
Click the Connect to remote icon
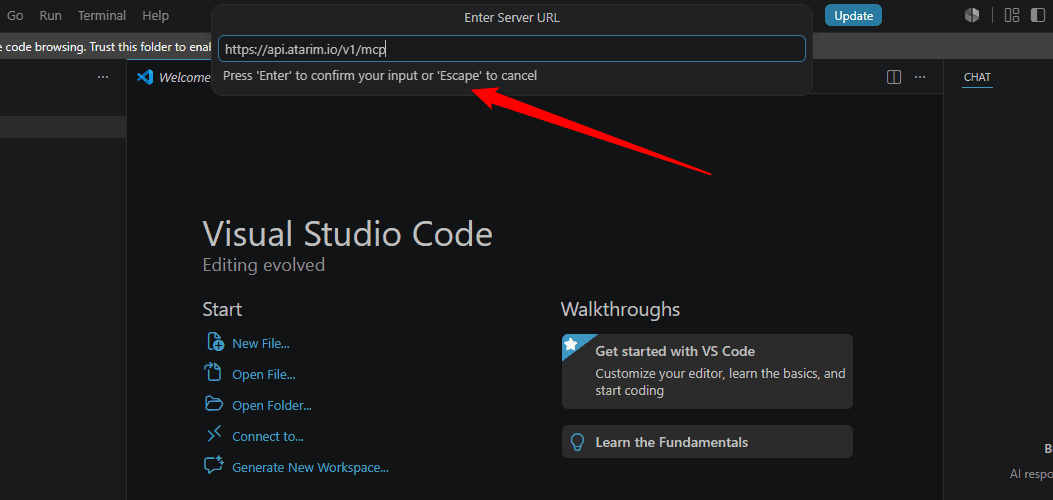coord(214,434)
